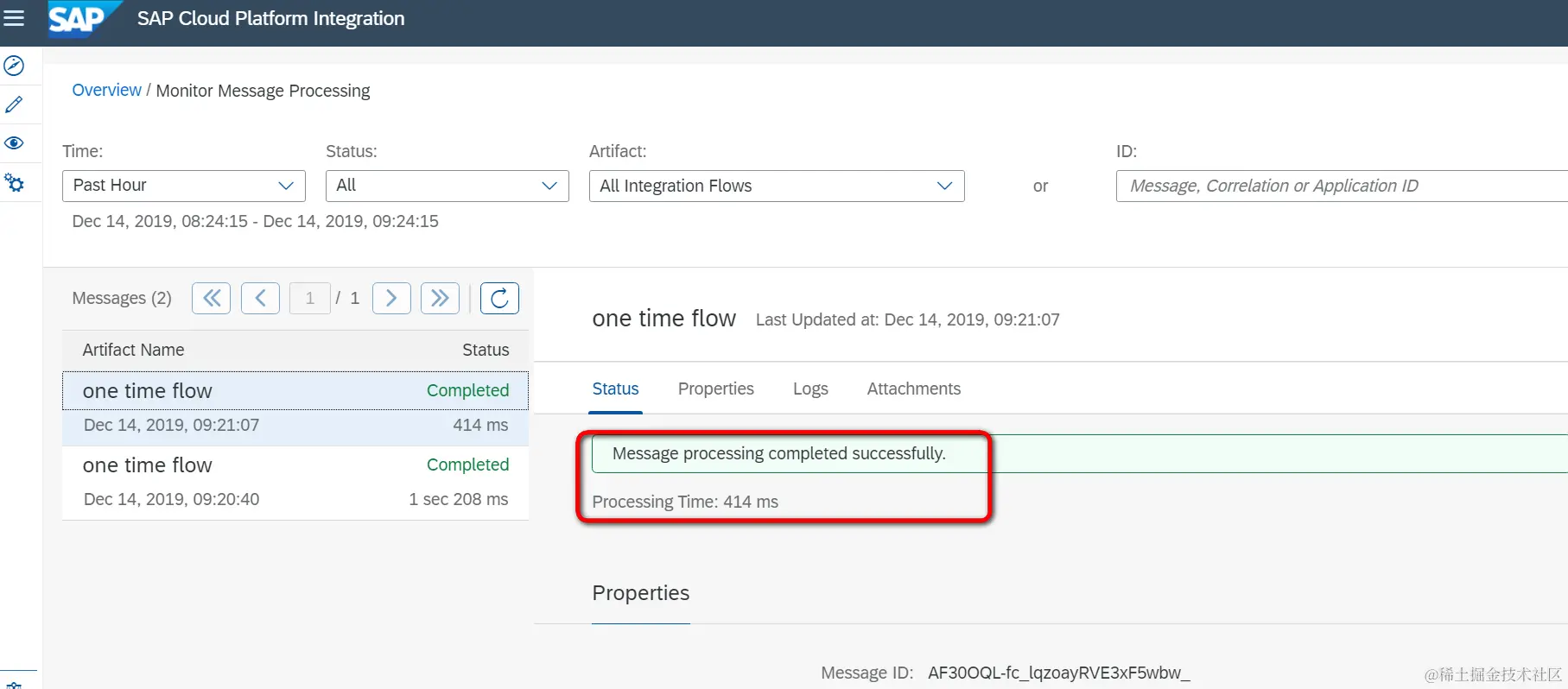Click the Status column header in message list

coord(486,350)
